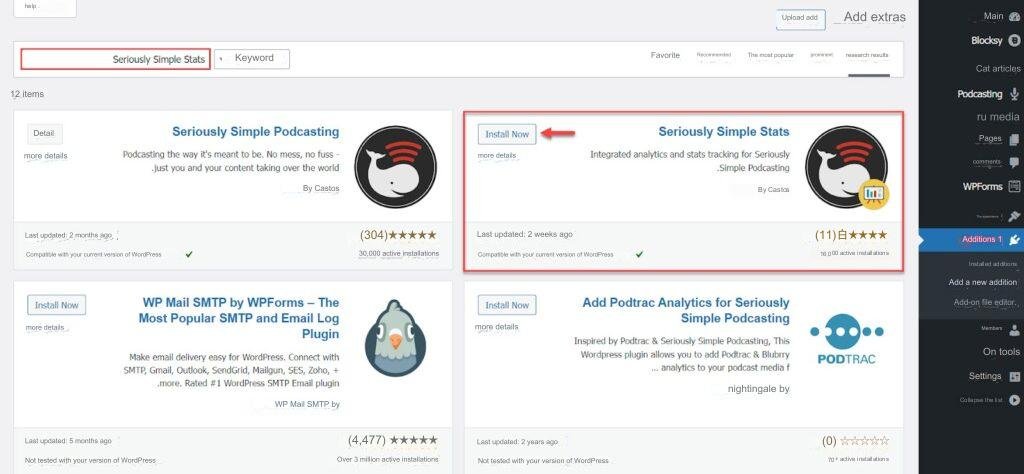1024x474 pixels.
Task: Click the Upload add button
Action: 800,18
